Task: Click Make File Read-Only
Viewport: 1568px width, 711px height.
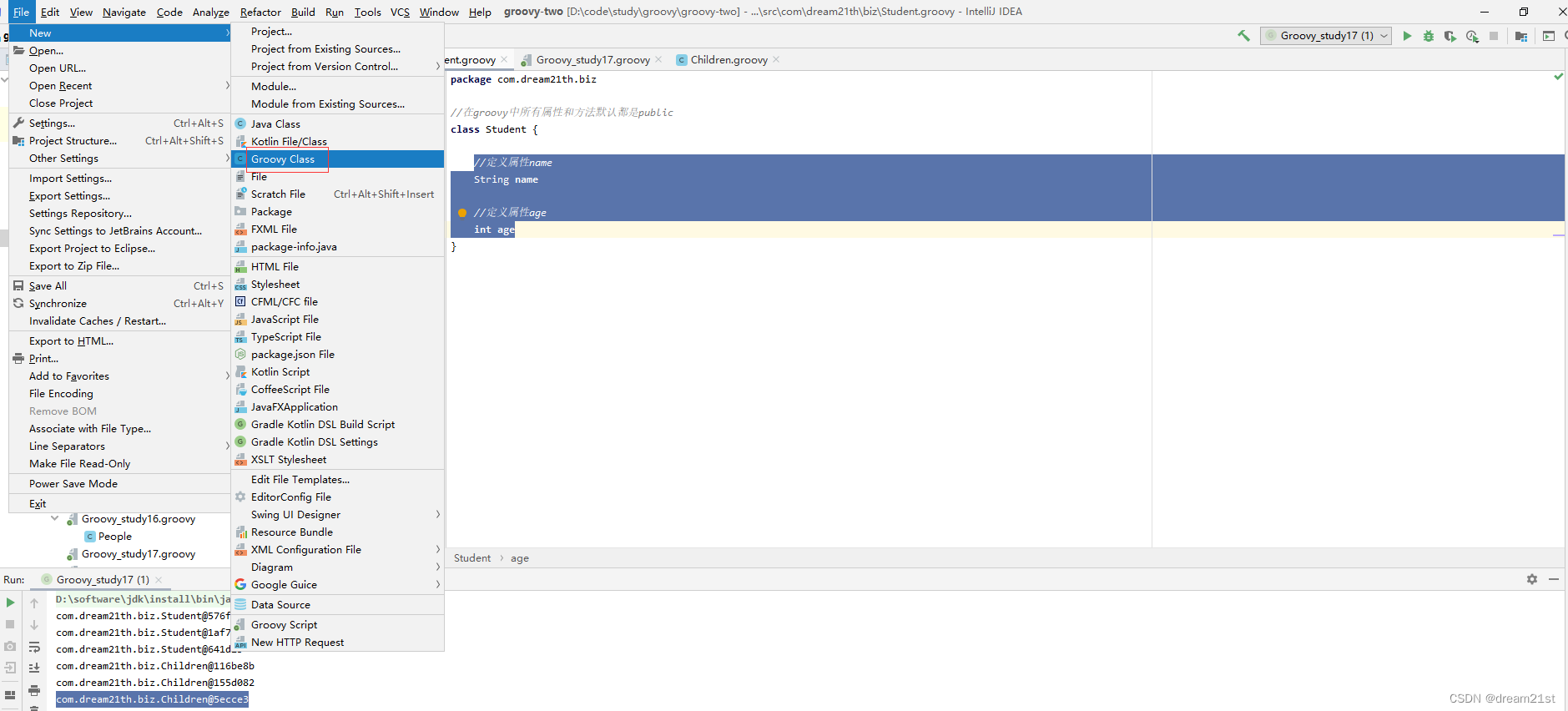Action: pyautogui.click(x=119, y=463)
